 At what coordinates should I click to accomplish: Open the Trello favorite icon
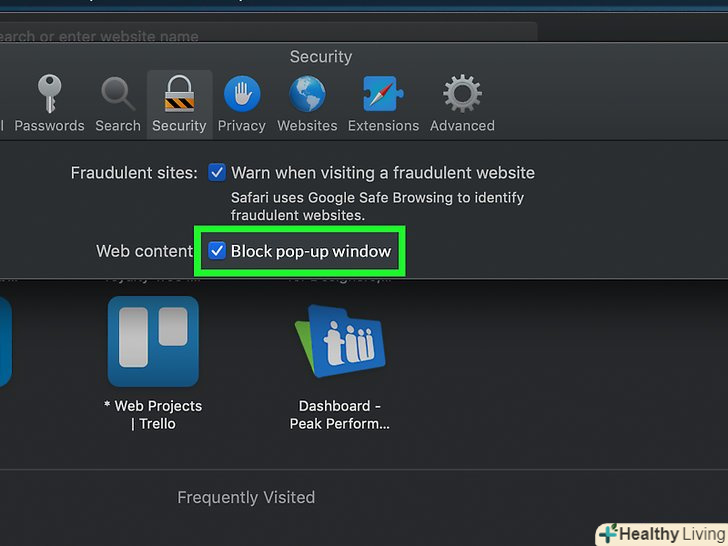(153, 341)
